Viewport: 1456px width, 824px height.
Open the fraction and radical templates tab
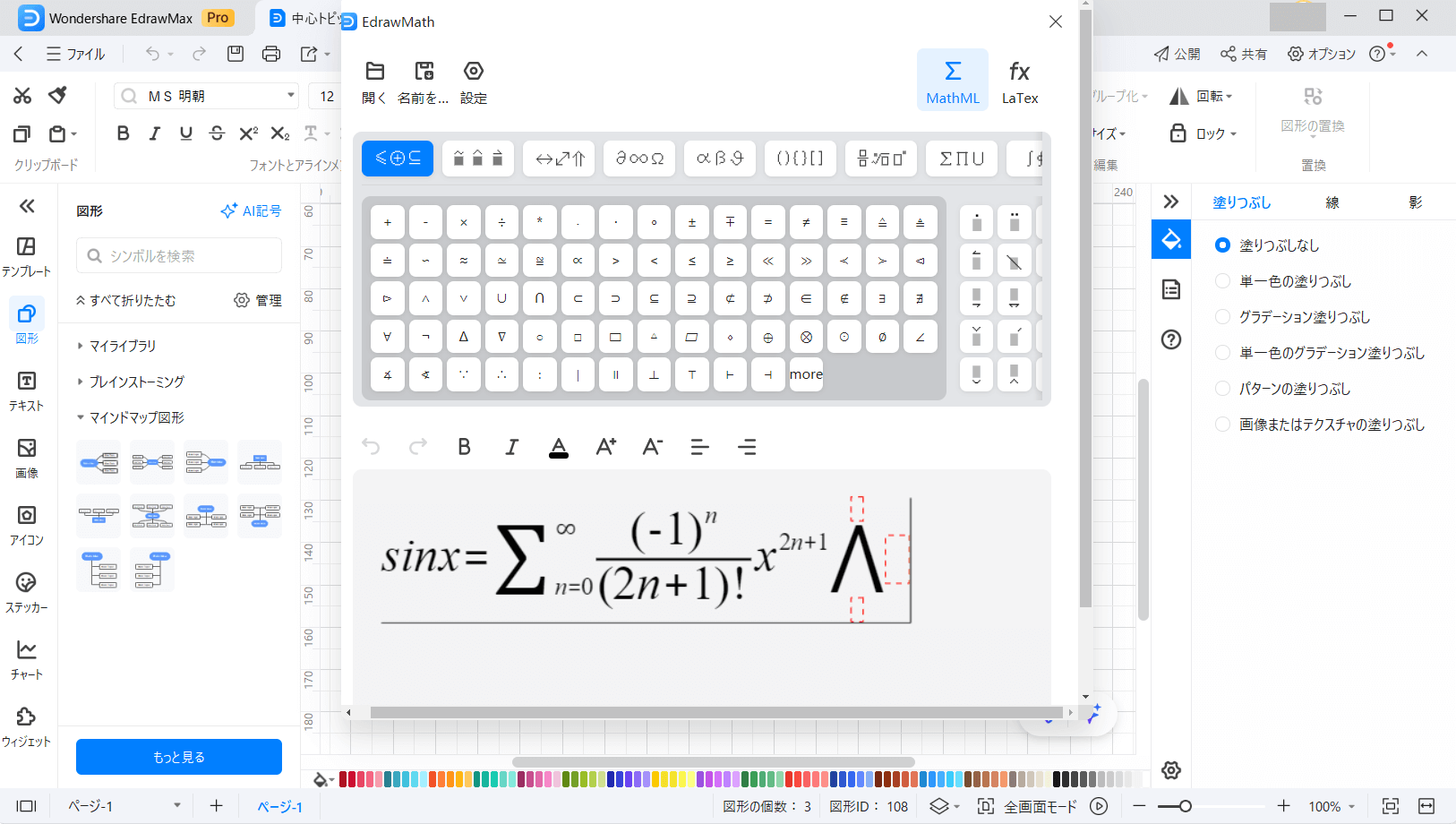point(881,159)
